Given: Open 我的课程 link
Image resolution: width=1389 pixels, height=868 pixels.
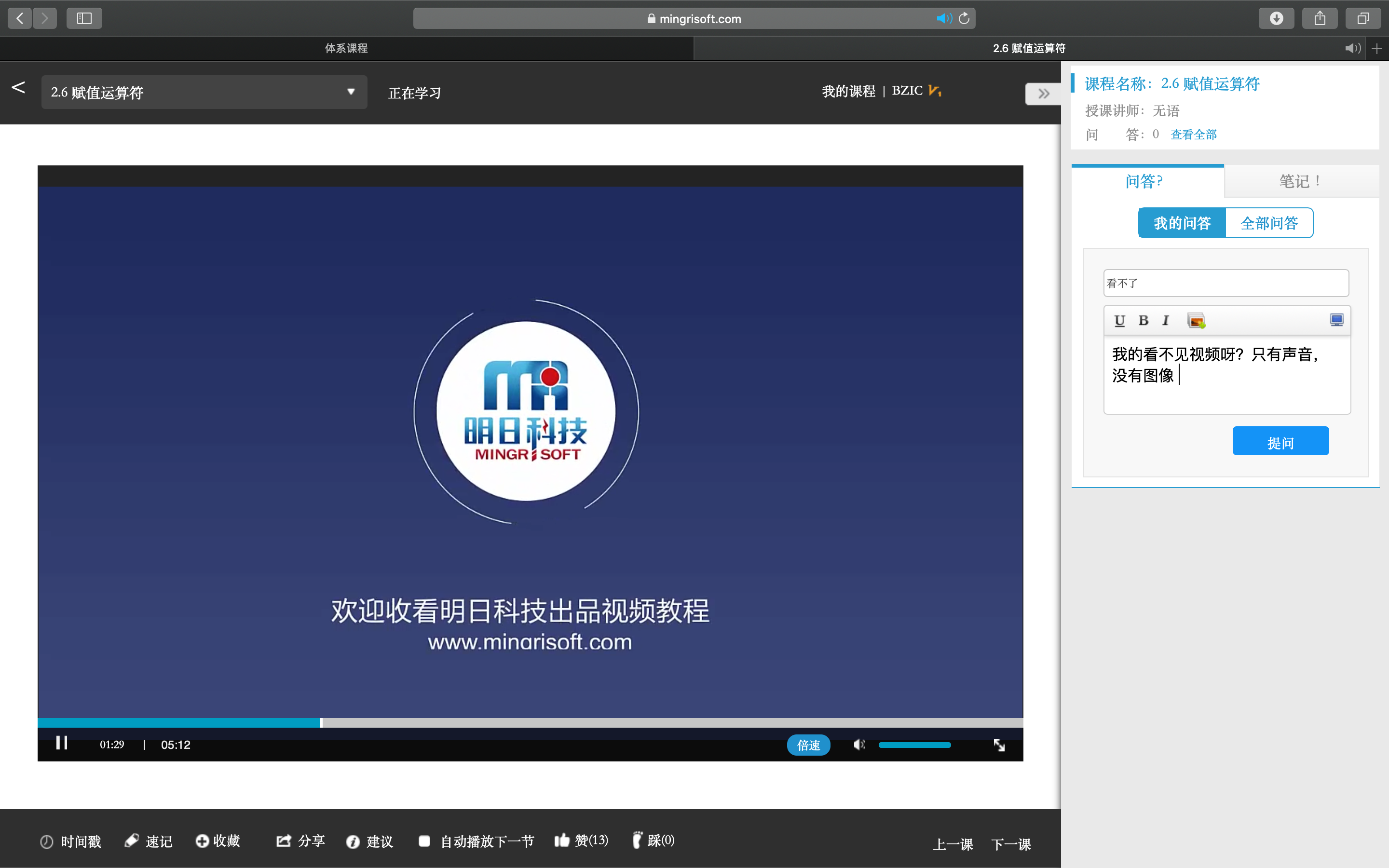Looking at the screenshot, I should click(848, 91).
